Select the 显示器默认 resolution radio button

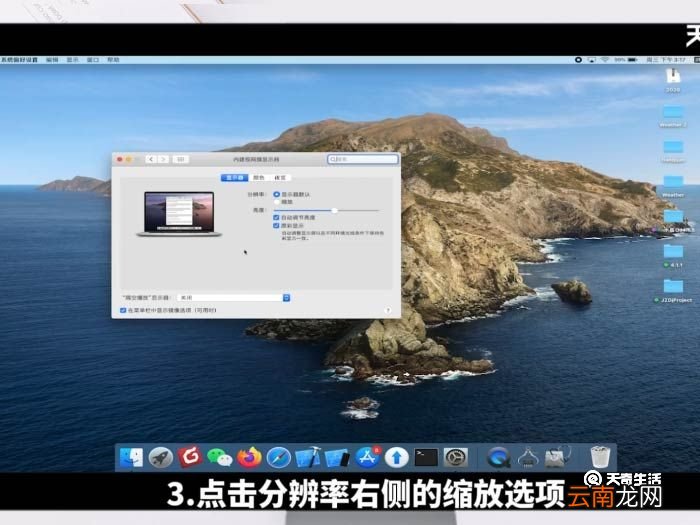point(276,194)
